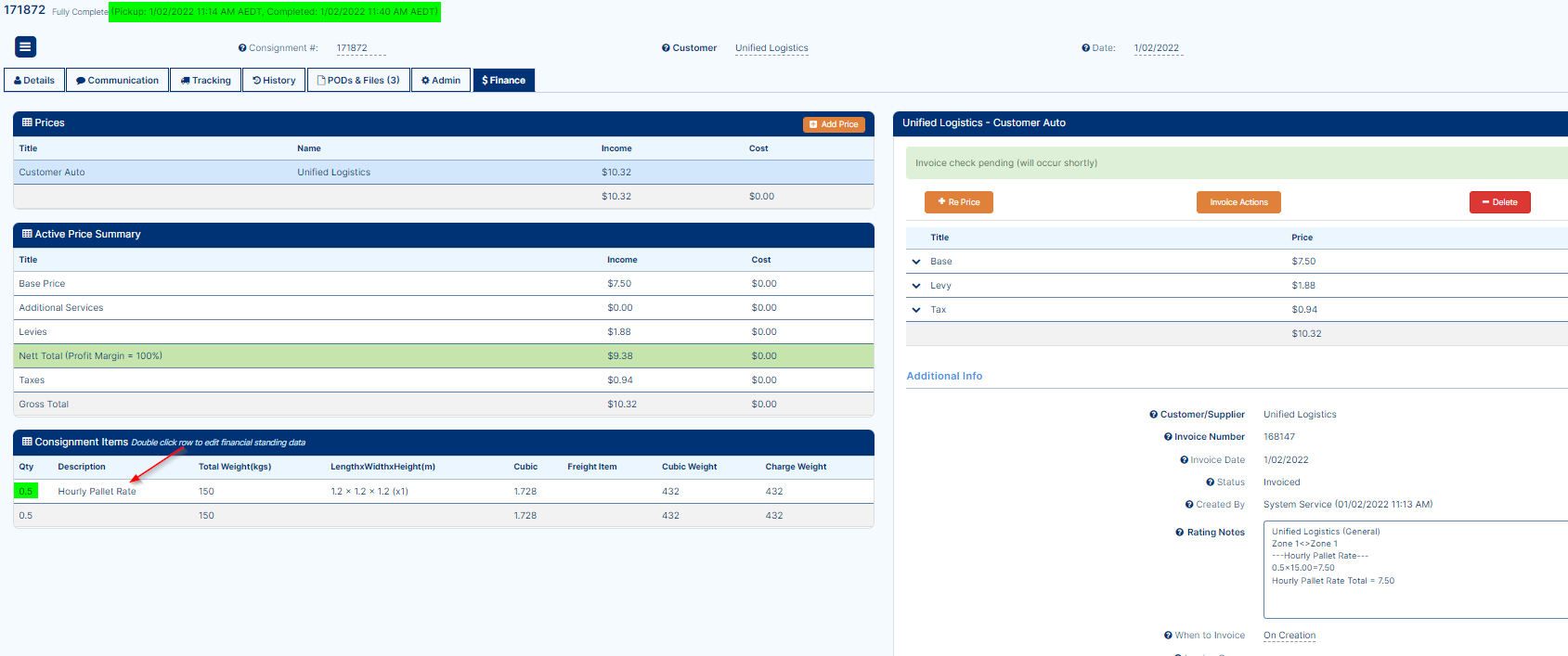Click the Freight Item column header
Viewport: 1568px width, 656px height.
[x=592, y=467]
